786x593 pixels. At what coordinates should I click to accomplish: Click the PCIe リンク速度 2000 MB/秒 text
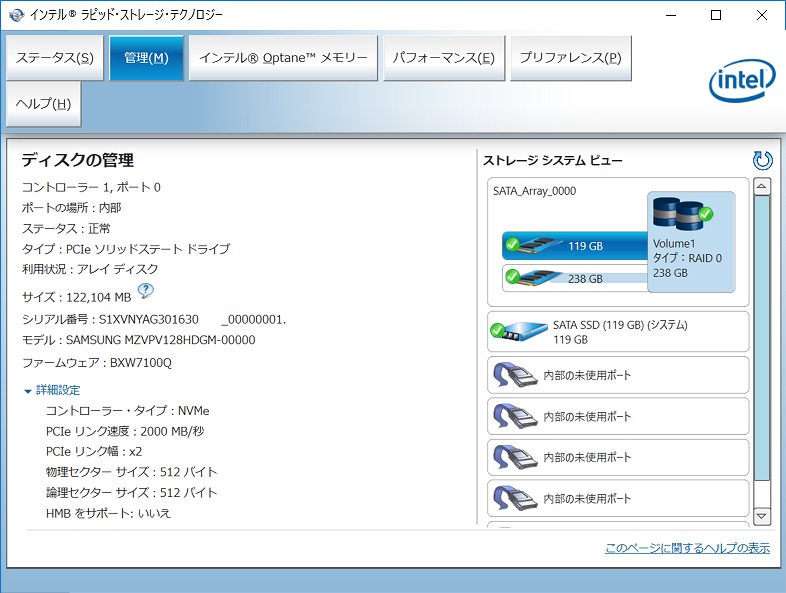click(x=125, y=431)
